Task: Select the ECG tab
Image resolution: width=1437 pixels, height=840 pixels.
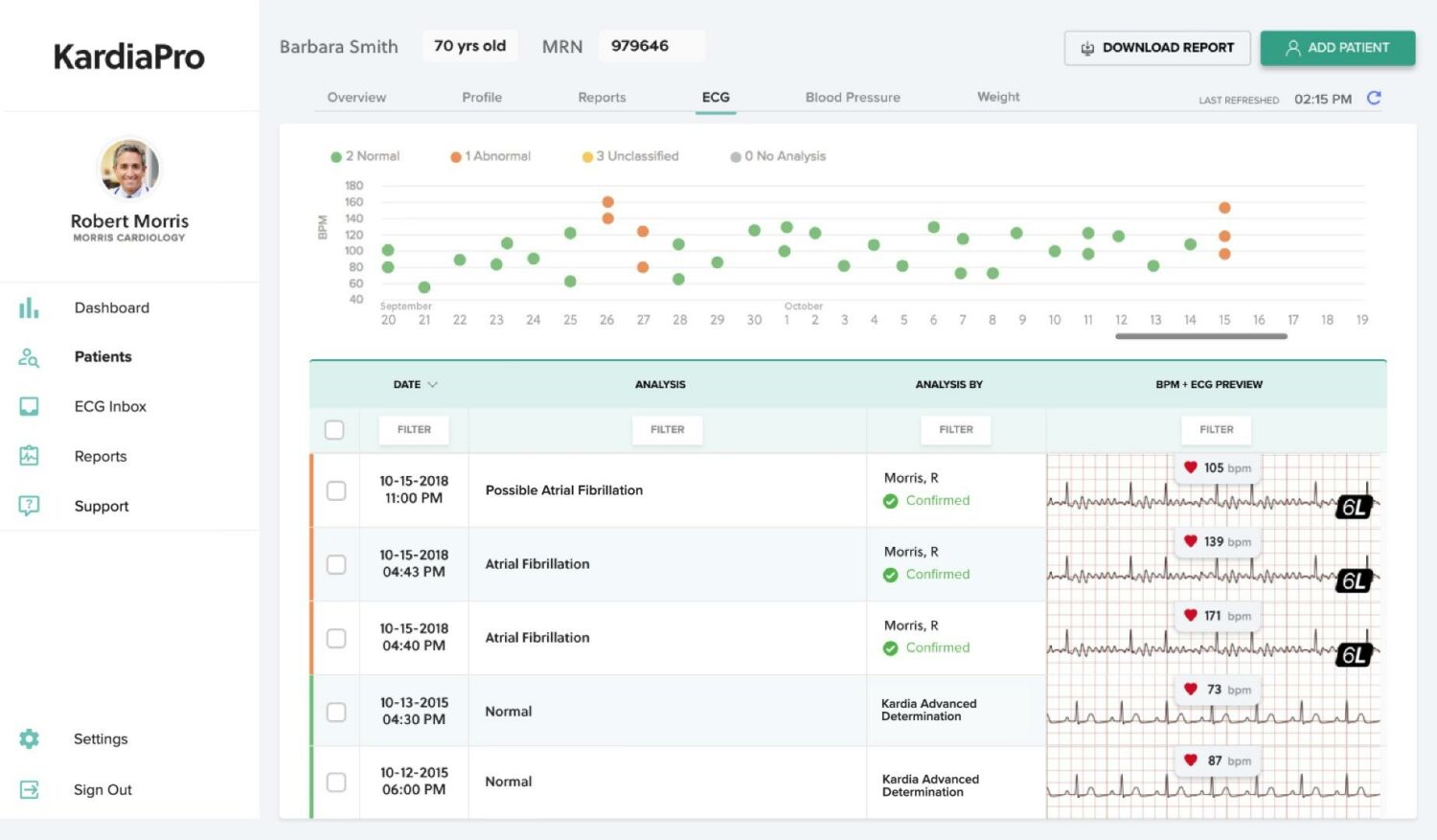Action: (716, 98)
